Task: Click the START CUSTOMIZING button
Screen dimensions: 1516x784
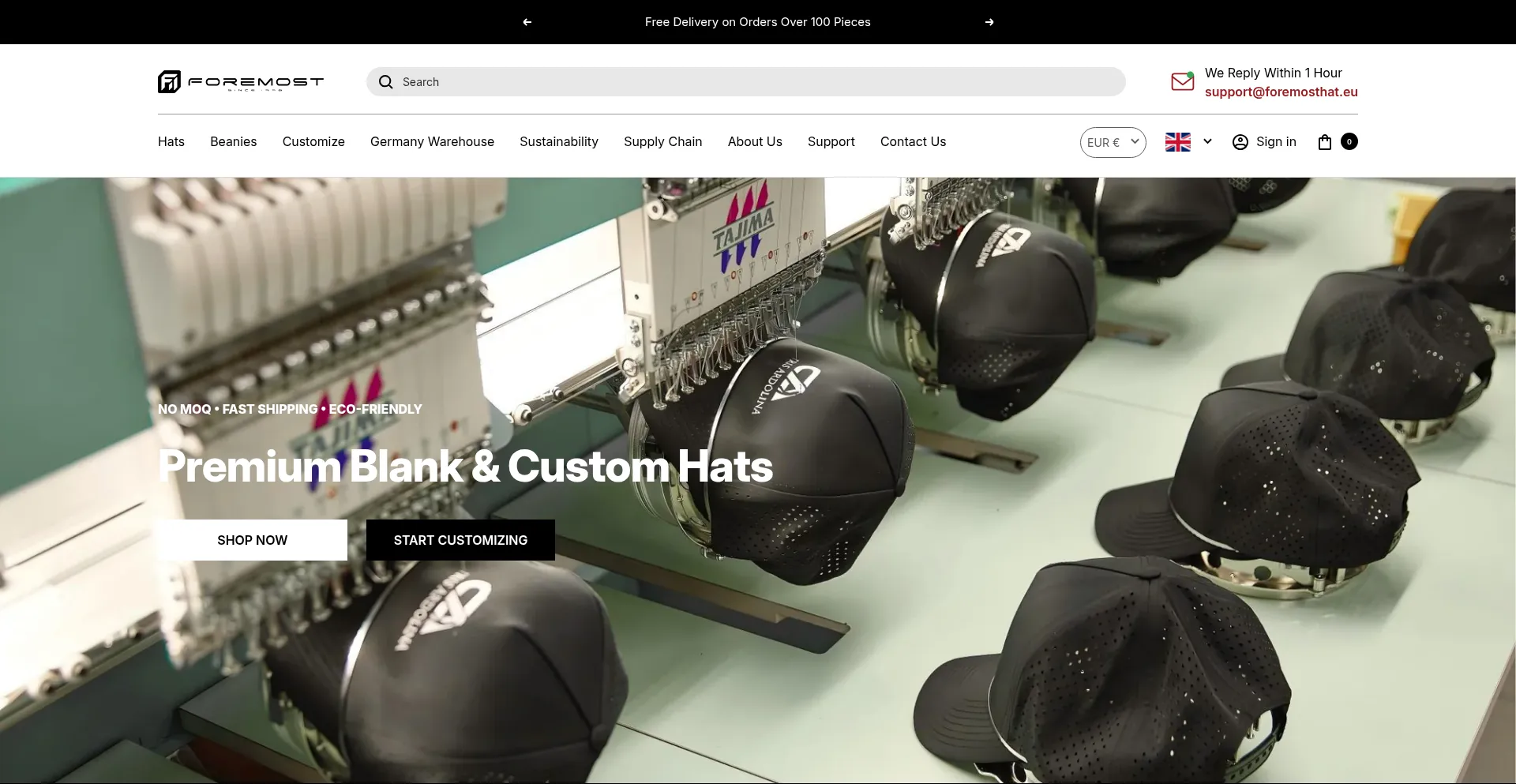Action: point(460,540)
